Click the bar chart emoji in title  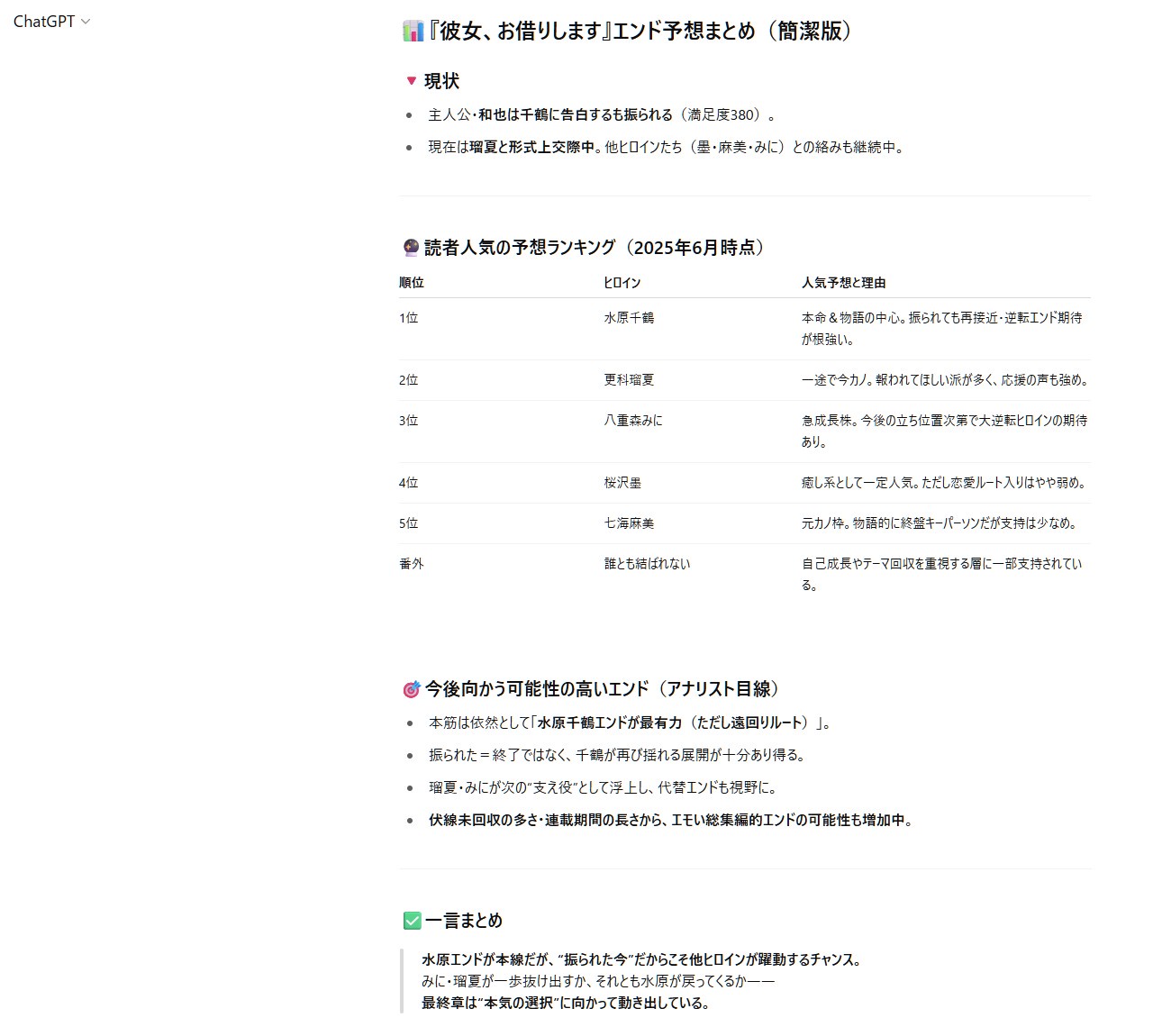(413, 32)
